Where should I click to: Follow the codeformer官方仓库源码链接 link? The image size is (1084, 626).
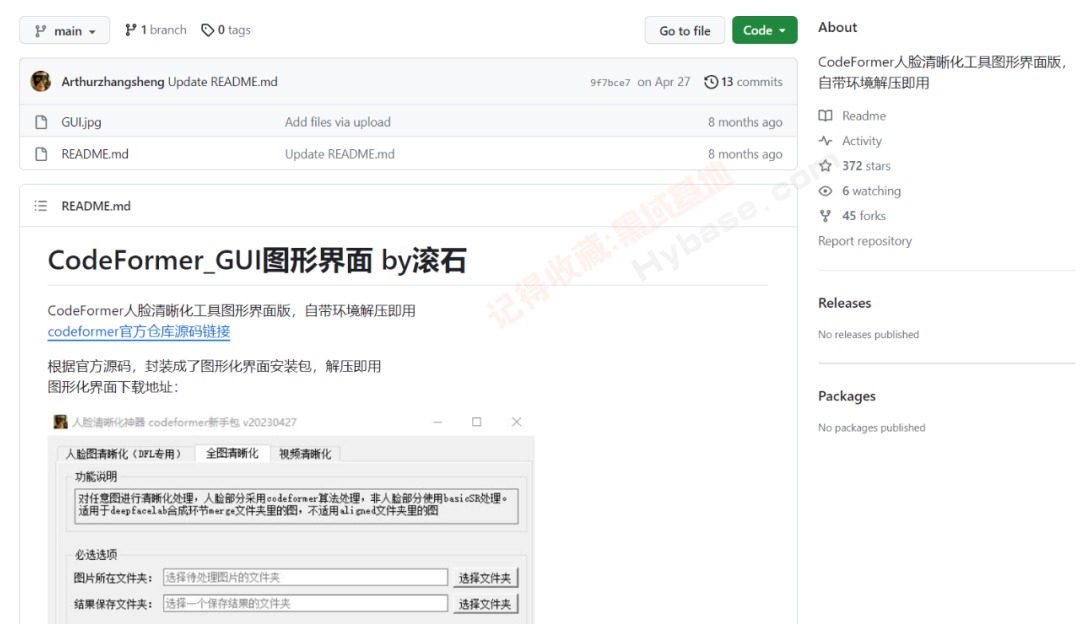click(x=139, y=332)
